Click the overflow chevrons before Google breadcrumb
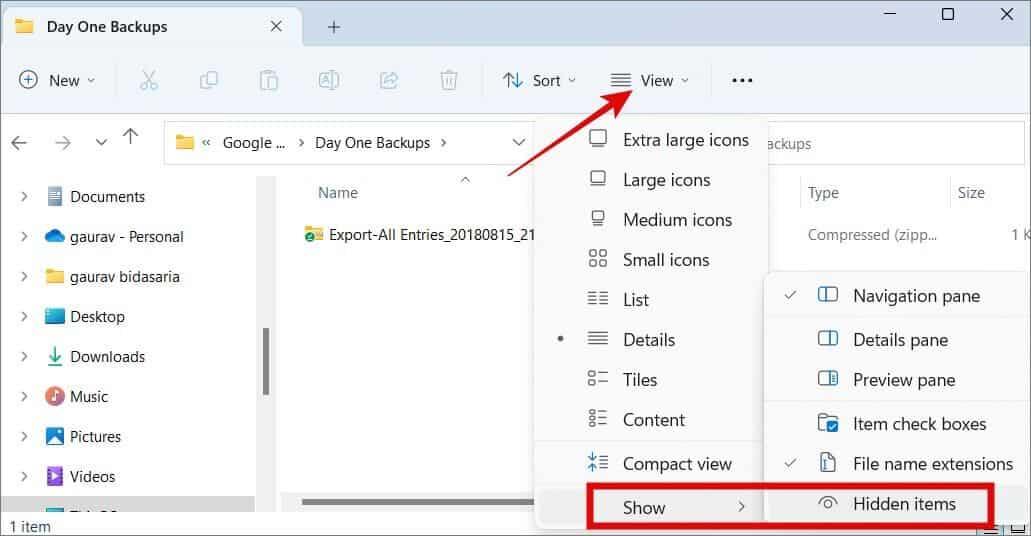 pos(206,143)
